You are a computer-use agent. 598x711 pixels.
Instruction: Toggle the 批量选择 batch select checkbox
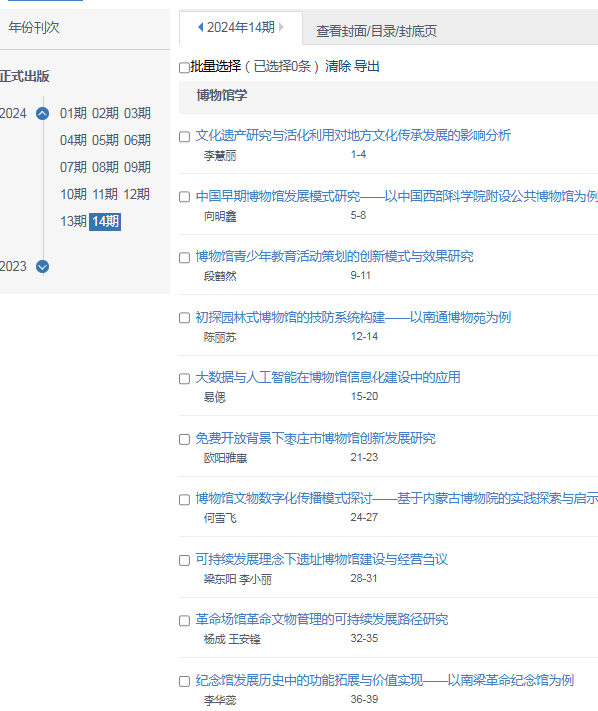[x=184, y=68]
